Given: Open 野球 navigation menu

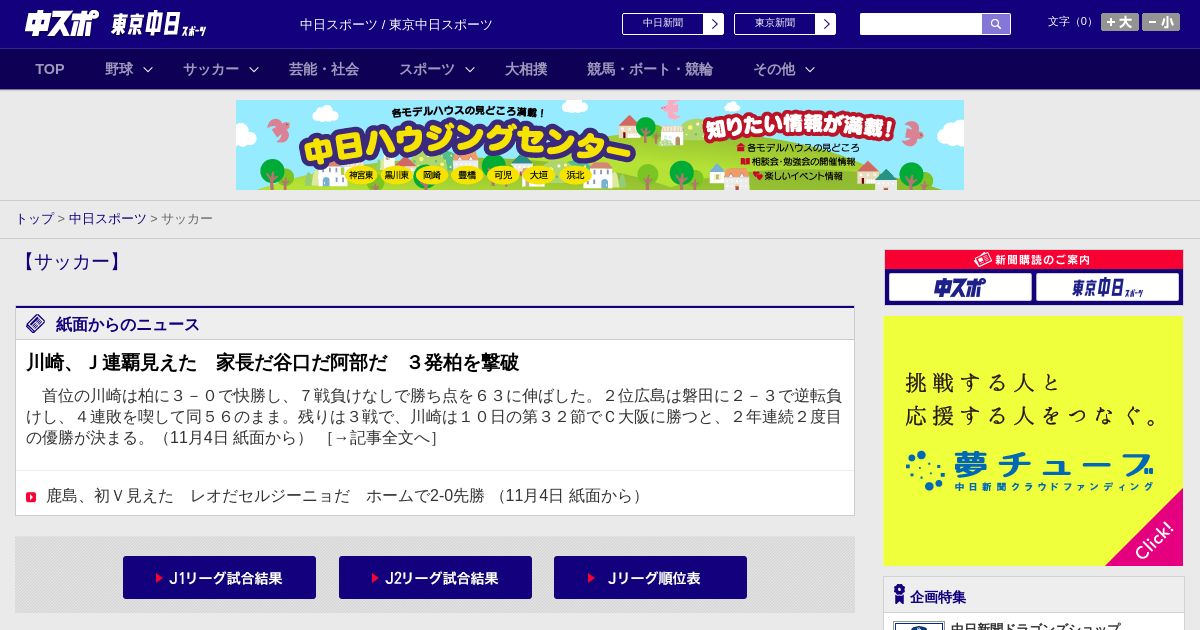Looking at the screenshot, I should (119, 69).
